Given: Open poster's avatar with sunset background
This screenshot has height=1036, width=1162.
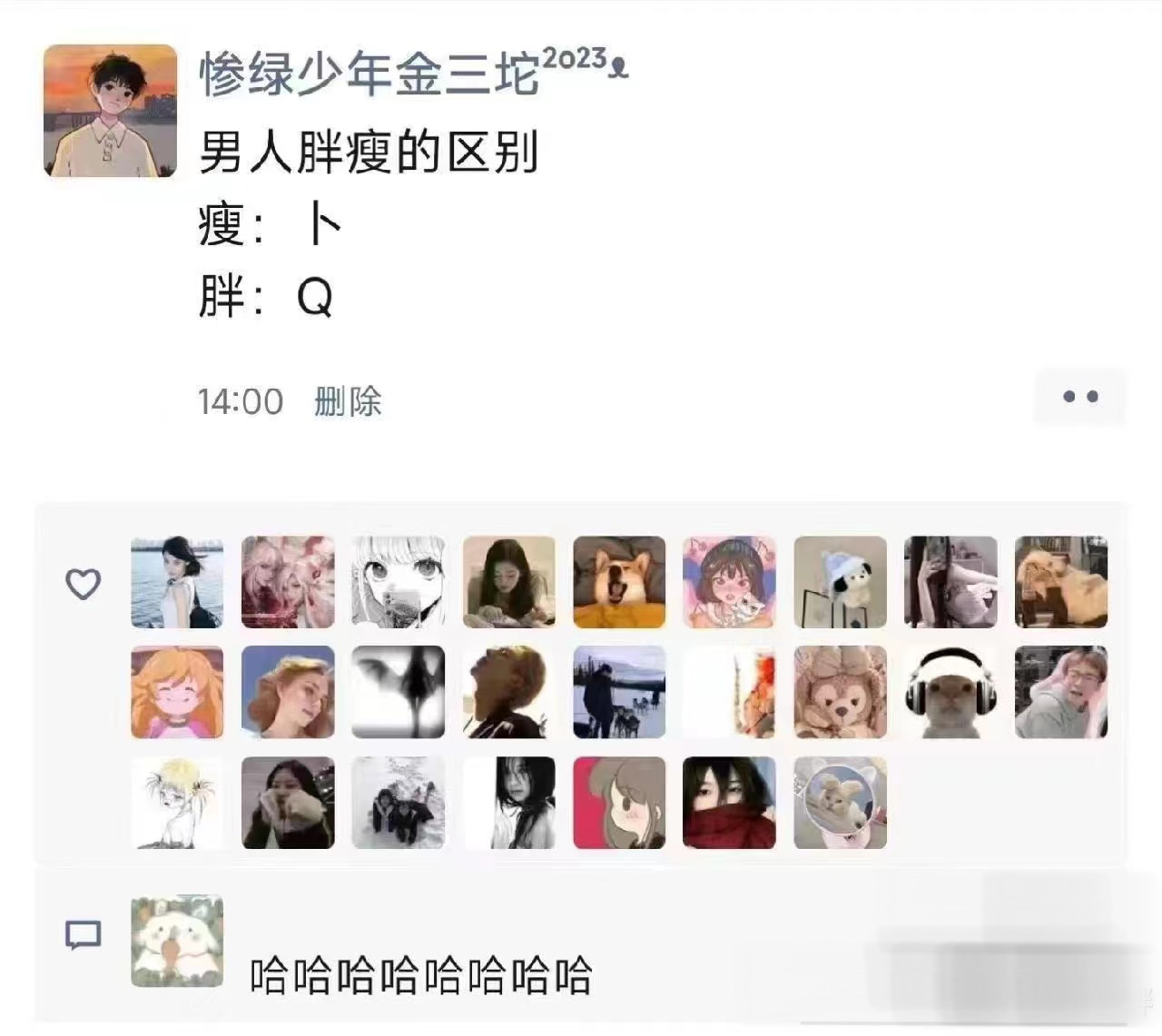Looking at the screenshot, I should click(x=110, y=111).
